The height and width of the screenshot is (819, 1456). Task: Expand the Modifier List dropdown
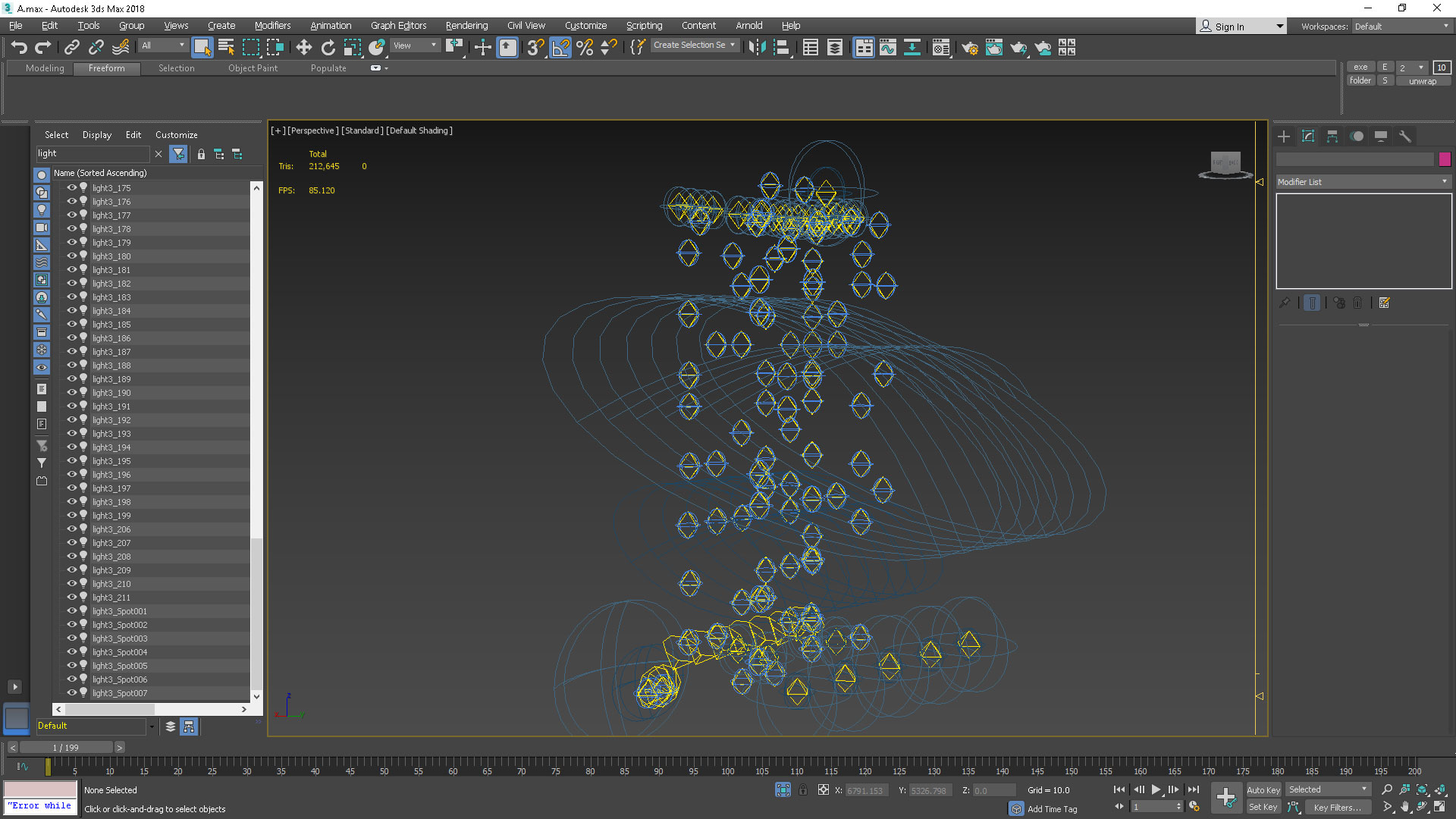(x=1363, y=182)
